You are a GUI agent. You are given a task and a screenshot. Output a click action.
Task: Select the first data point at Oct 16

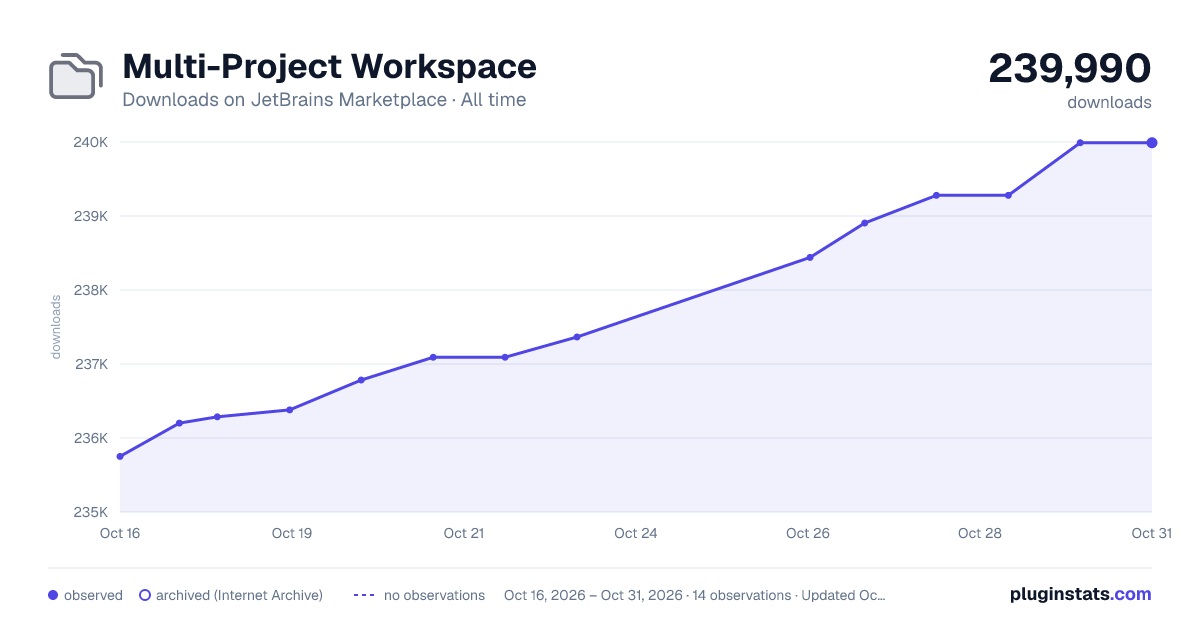[x=120, y=456]
